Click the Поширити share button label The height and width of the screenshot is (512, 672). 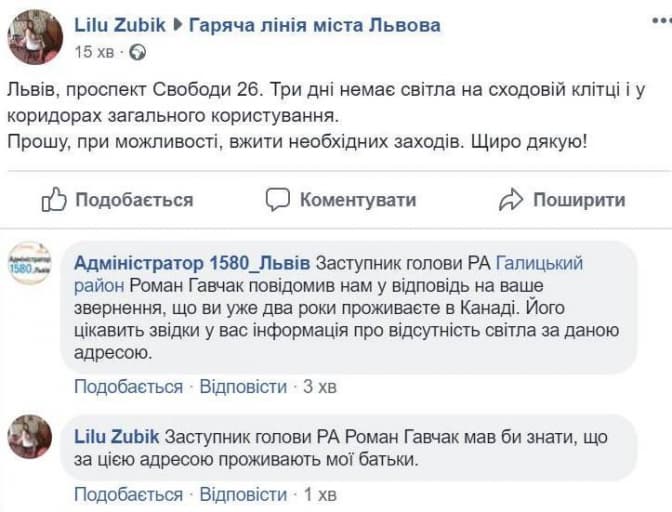click(x=579, y=200)
